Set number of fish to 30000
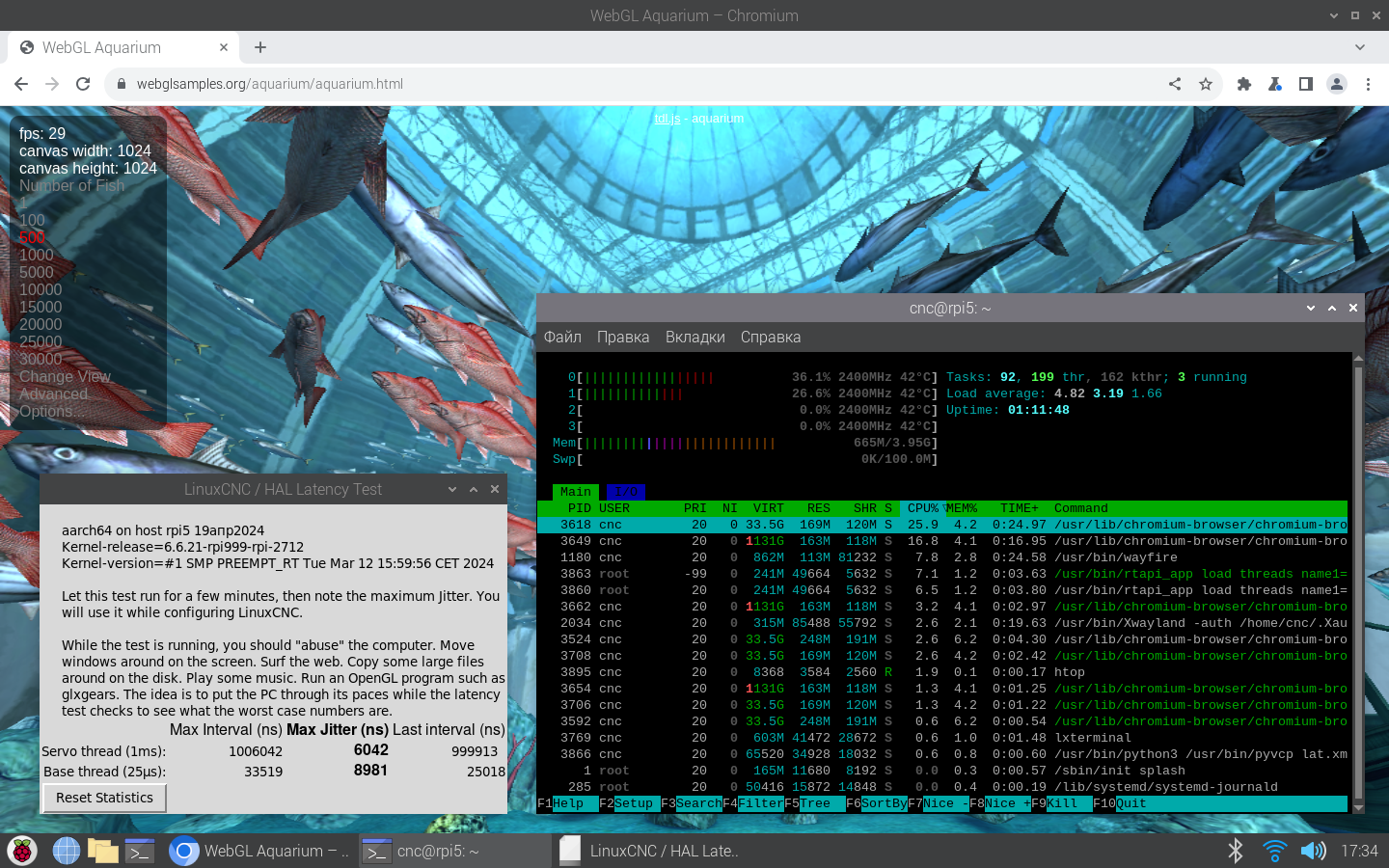Screen dimensions: 1389x868 [41, 359]
